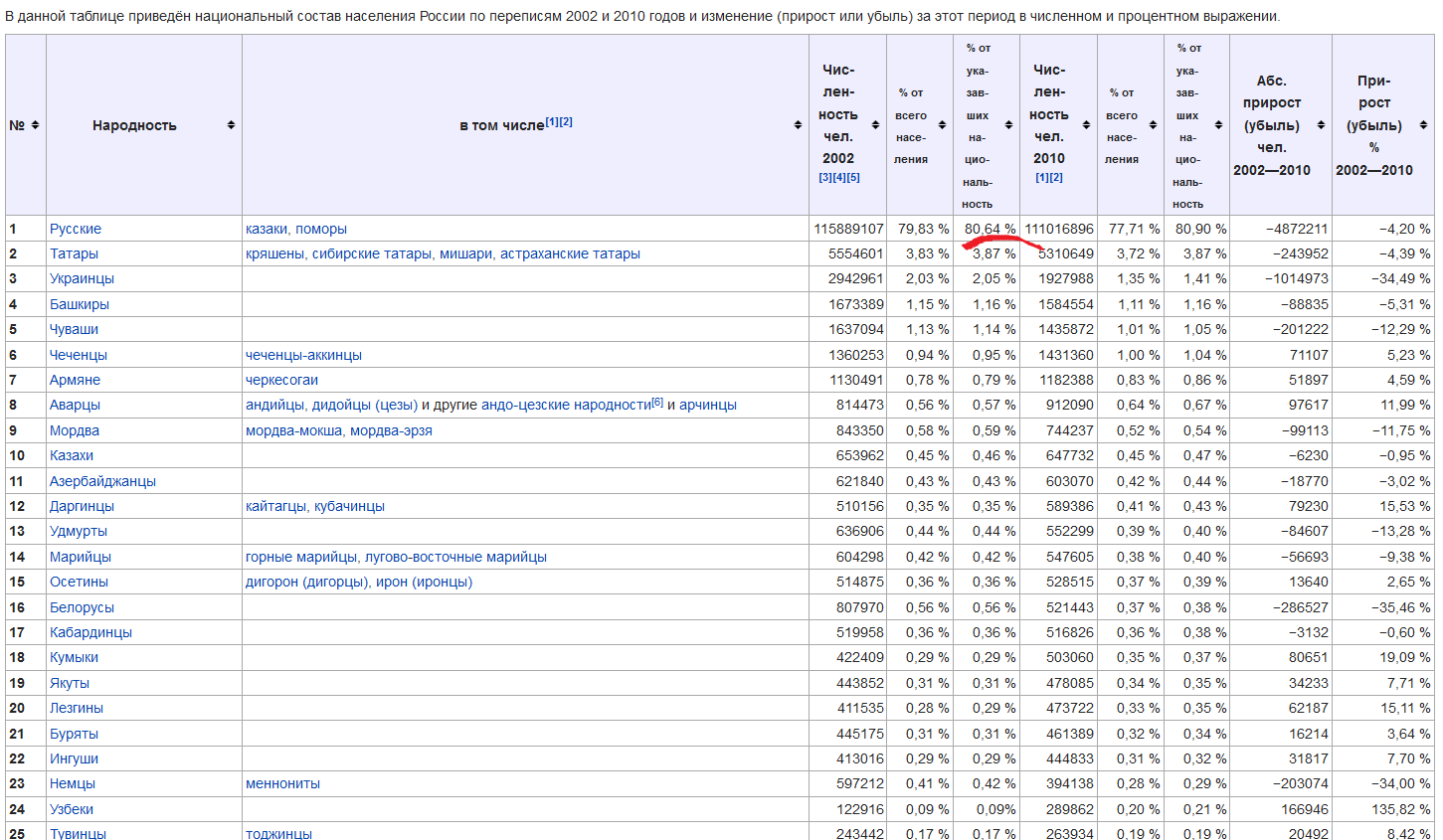1443x840 pixels.
Task: Open the Казахи link
Action: click(x=72, y=455)
